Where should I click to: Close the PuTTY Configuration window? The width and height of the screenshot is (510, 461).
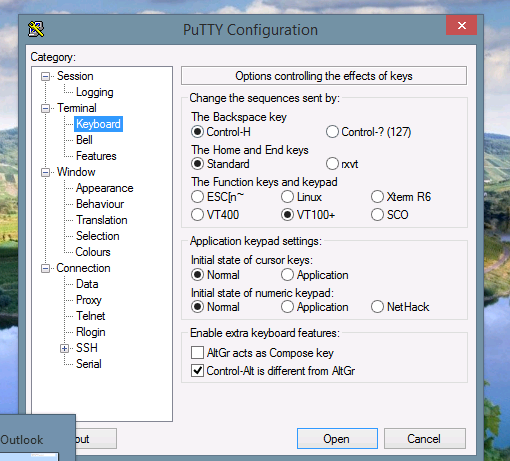(x=462, y=25)
